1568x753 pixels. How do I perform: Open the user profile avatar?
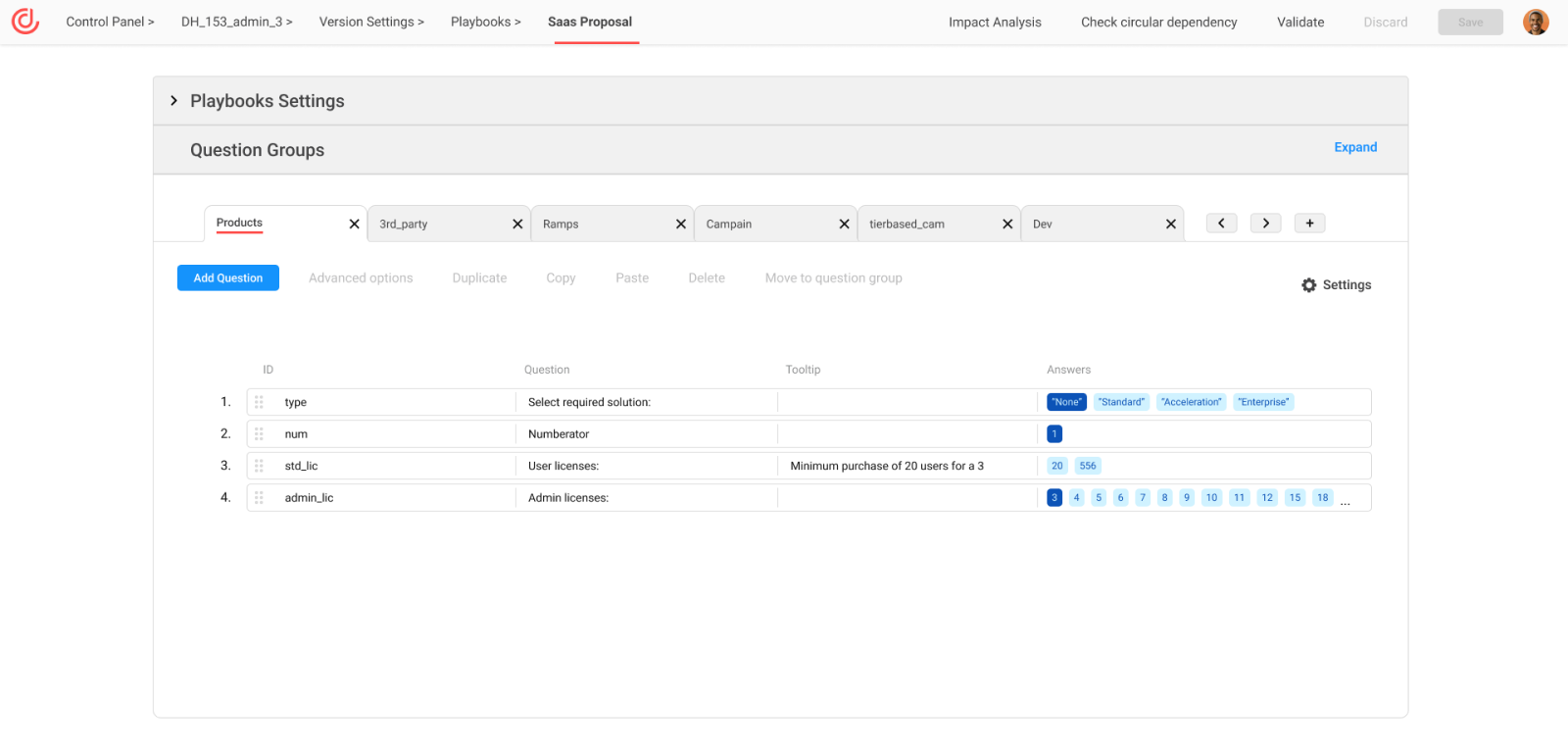pos(1535,22)
